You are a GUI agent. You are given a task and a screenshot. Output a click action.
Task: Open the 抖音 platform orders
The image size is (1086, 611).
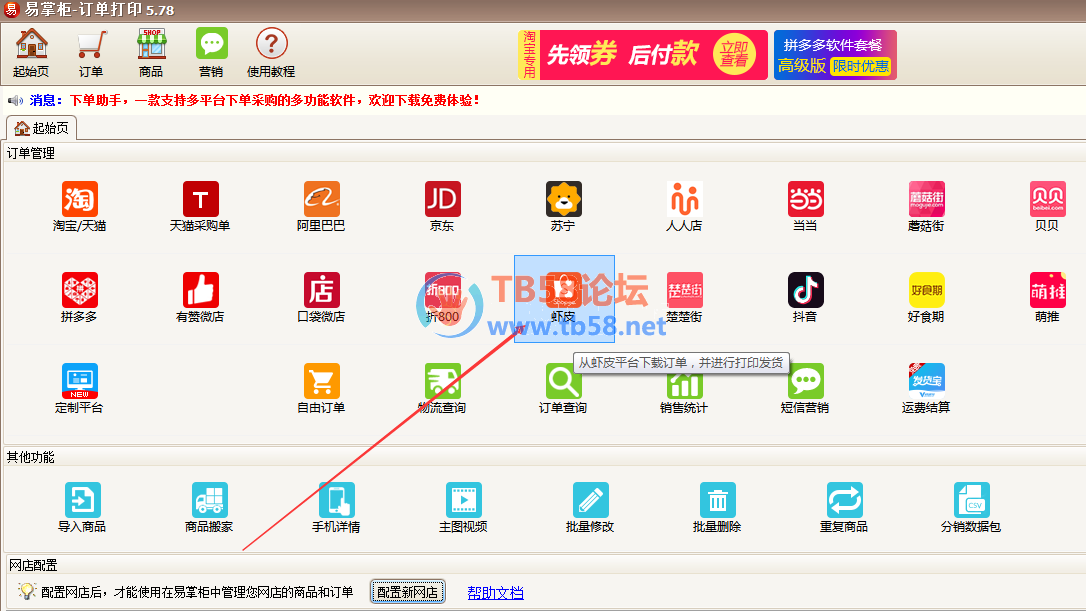coord(805,298)
